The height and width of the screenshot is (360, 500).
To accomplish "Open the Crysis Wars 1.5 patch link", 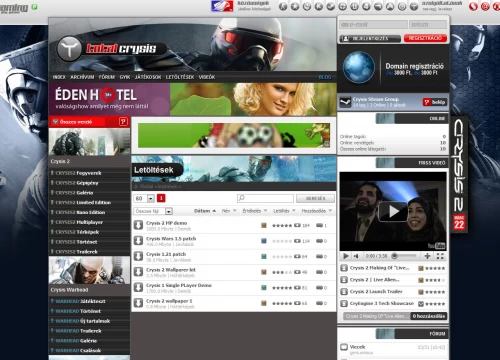I will pyautogui.click(x=171, y=239).
